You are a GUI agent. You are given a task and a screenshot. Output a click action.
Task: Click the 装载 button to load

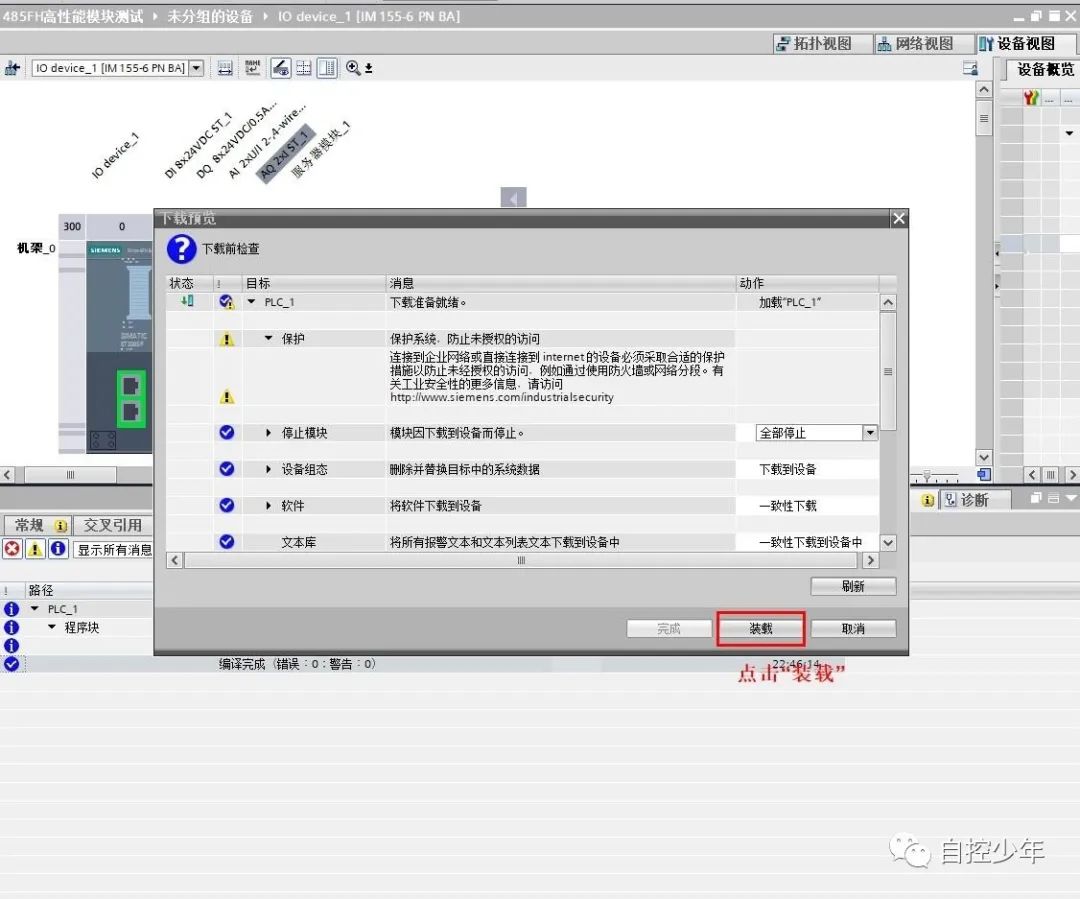[x=760, y=629]
